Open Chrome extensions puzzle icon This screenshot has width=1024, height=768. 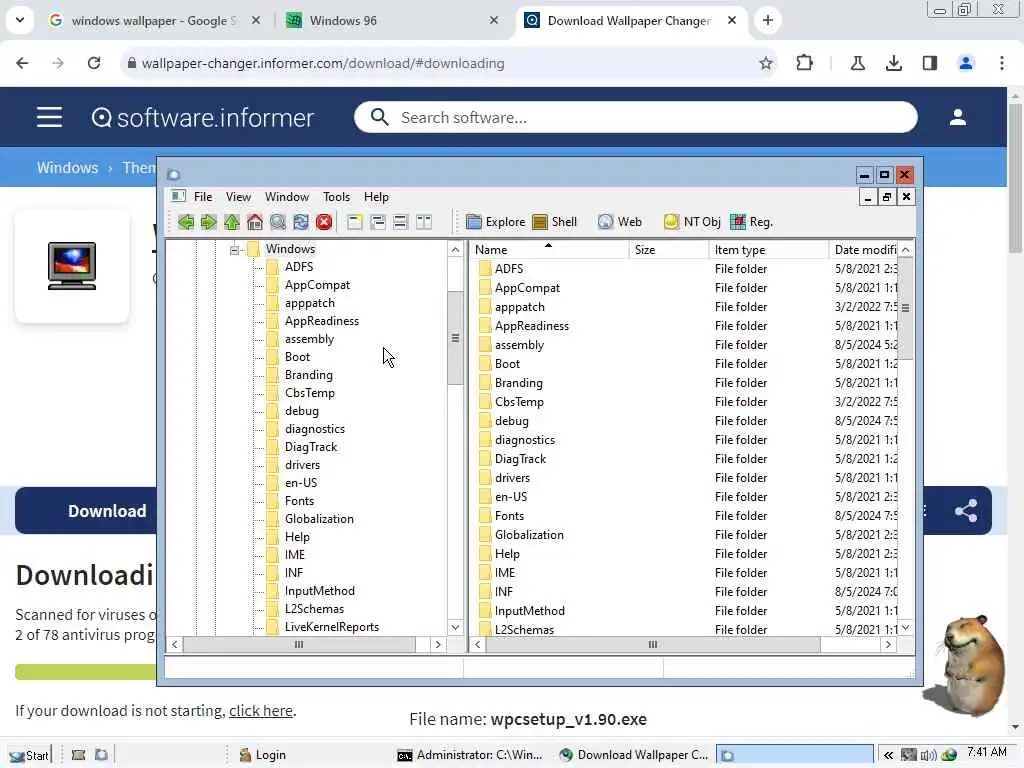click(805, 63)
